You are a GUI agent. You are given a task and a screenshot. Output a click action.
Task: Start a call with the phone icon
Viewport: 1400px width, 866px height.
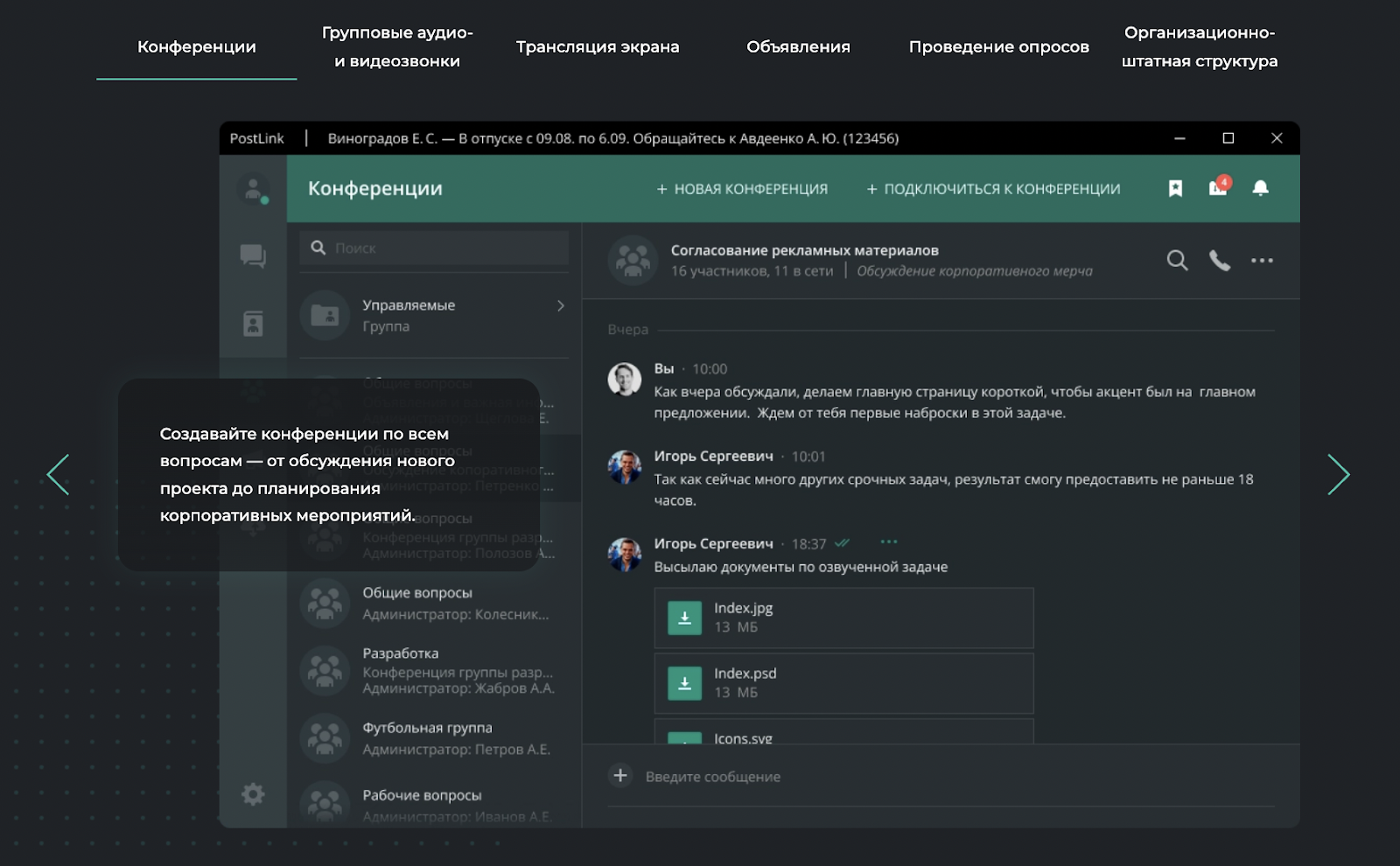pos(1220,261)
